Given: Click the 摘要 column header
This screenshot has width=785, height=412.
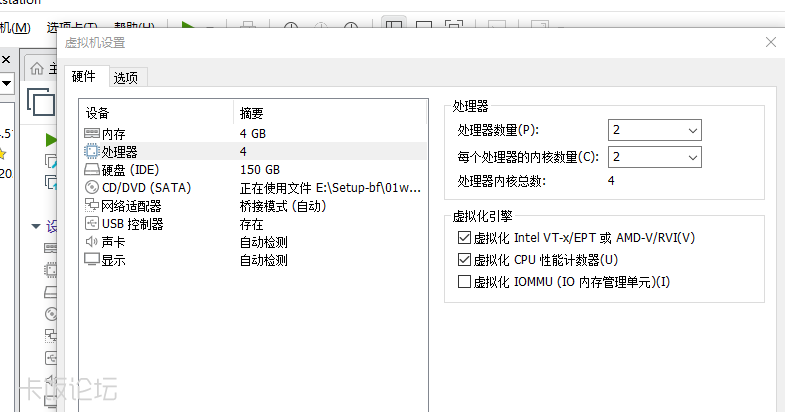Looking at the screenshot, I should [x=252, y=113].
